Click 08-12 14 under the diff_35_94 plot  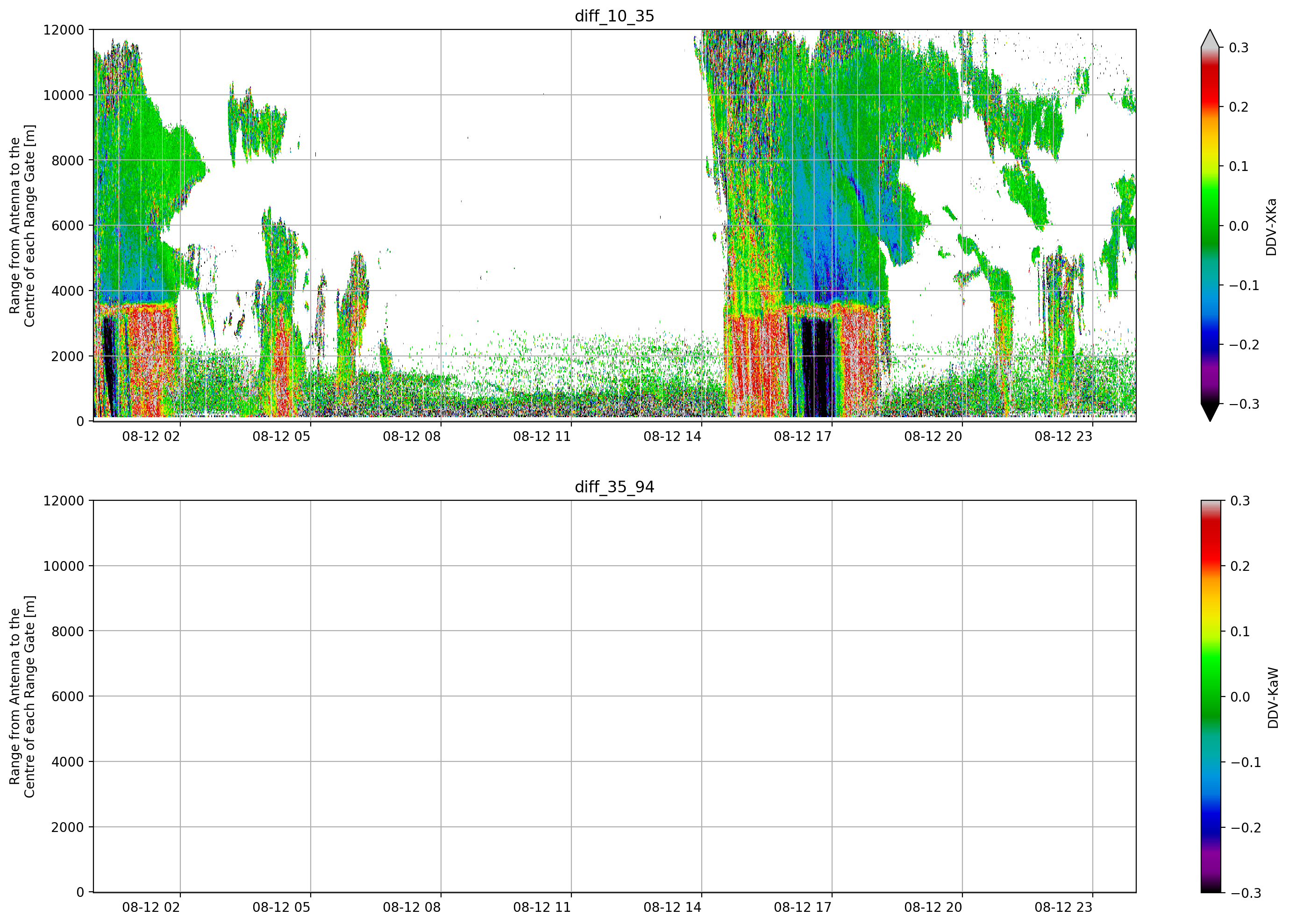pyautogui.click(x=672, y=908)
